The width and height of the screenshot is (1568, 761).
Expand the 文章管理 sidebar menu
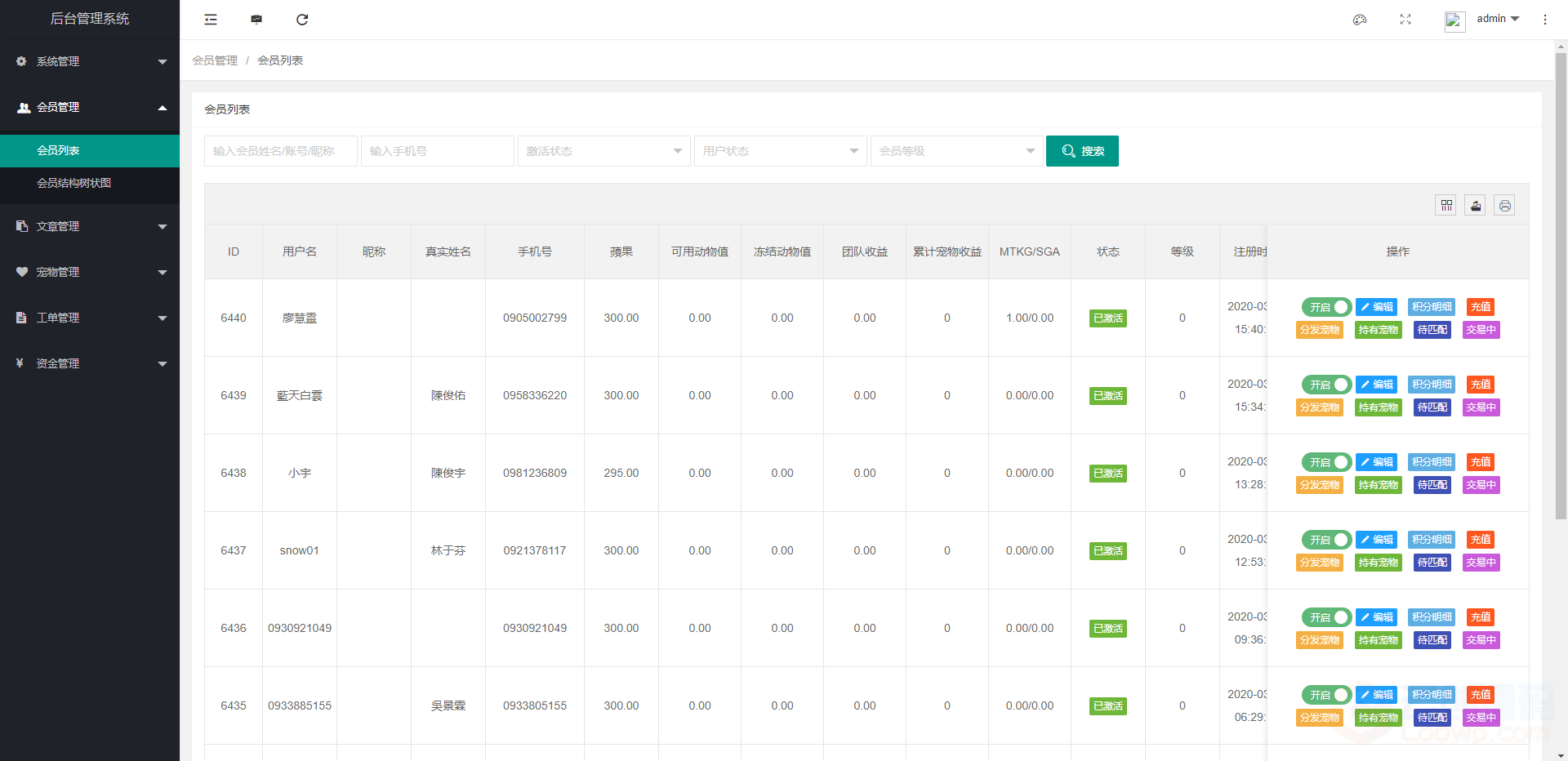90,226
